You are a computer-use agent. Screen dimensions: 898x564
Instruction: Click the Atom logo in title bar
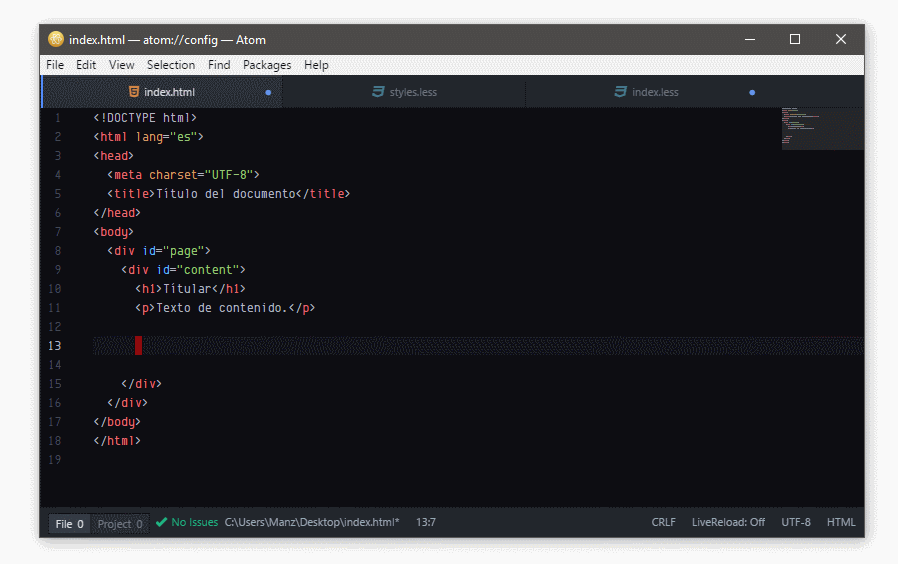point(56,39)
